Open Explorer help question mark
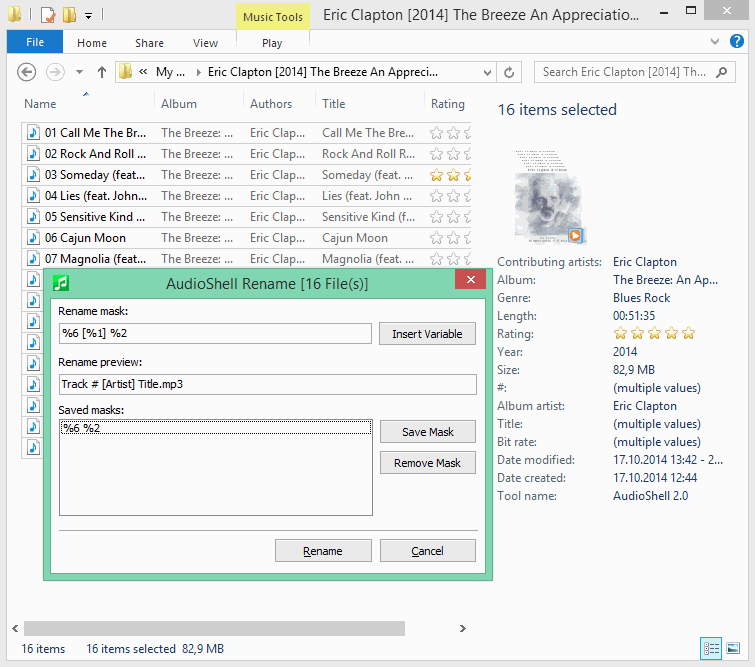The height and width of the screenshot is (667, 755). (737, 41)
